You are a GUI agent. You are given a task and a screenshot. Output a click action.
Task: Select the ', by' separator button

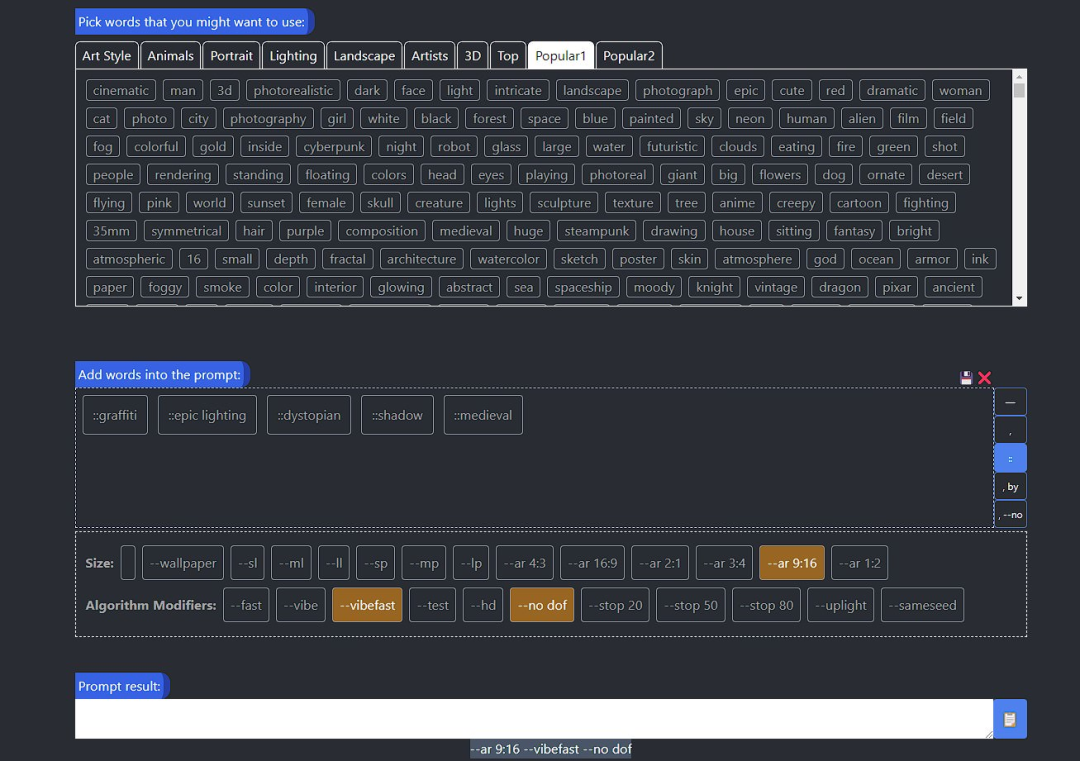[x=1010, y=486]
